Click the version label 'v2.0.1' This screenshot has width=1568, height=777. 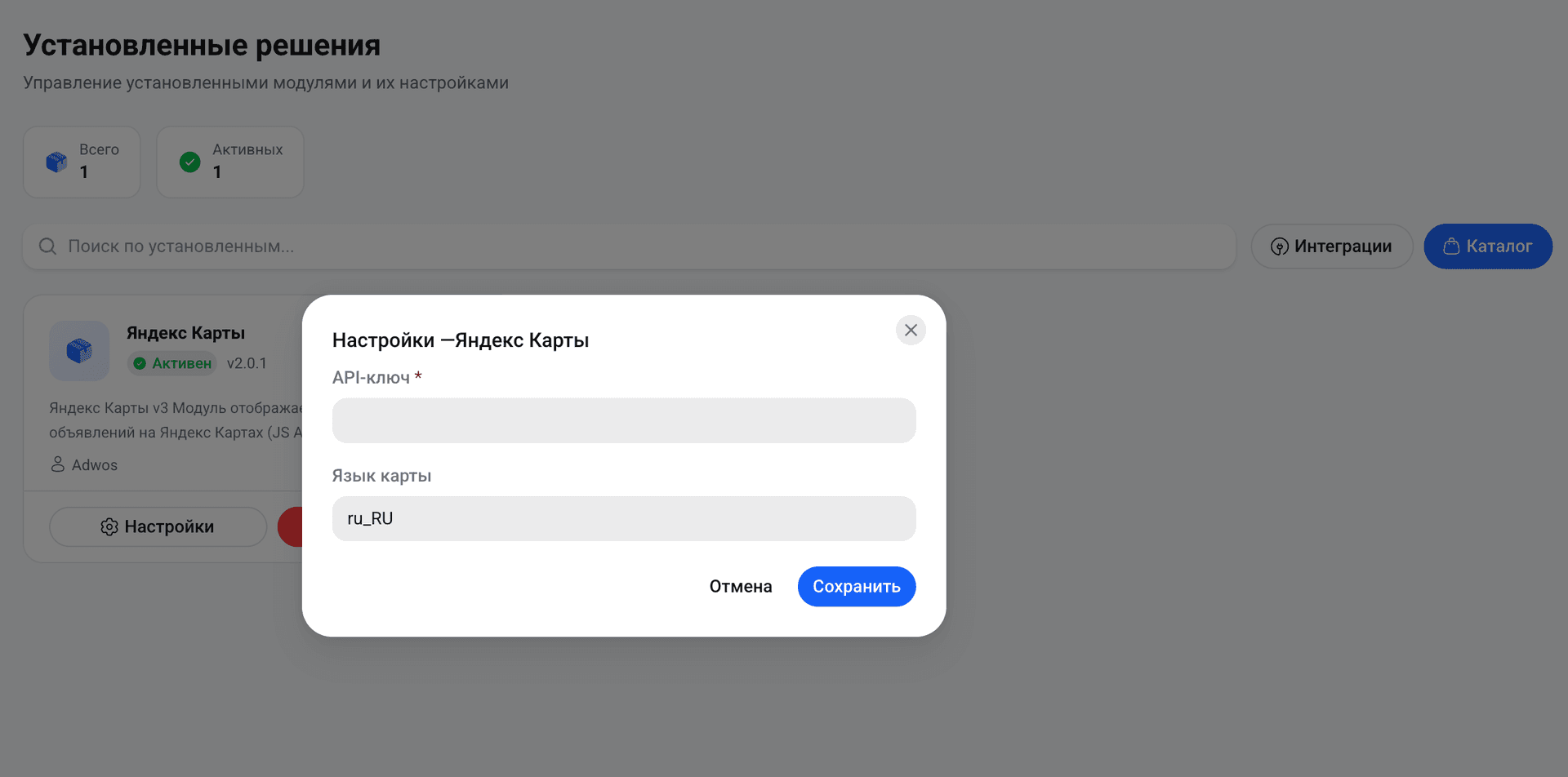247,363
